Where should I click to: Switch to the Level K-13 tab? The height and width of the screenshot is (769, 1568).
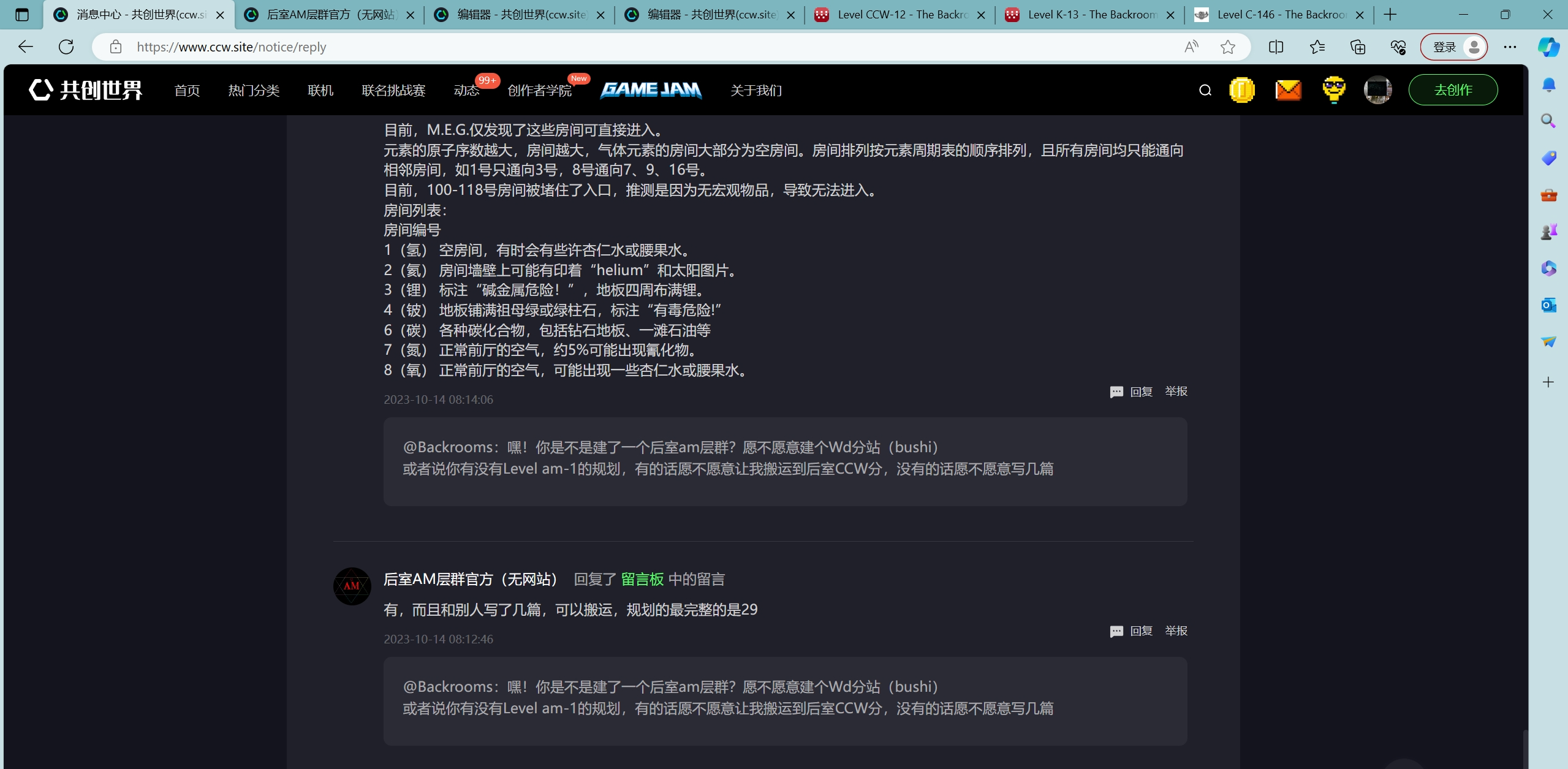point(1089,15)
